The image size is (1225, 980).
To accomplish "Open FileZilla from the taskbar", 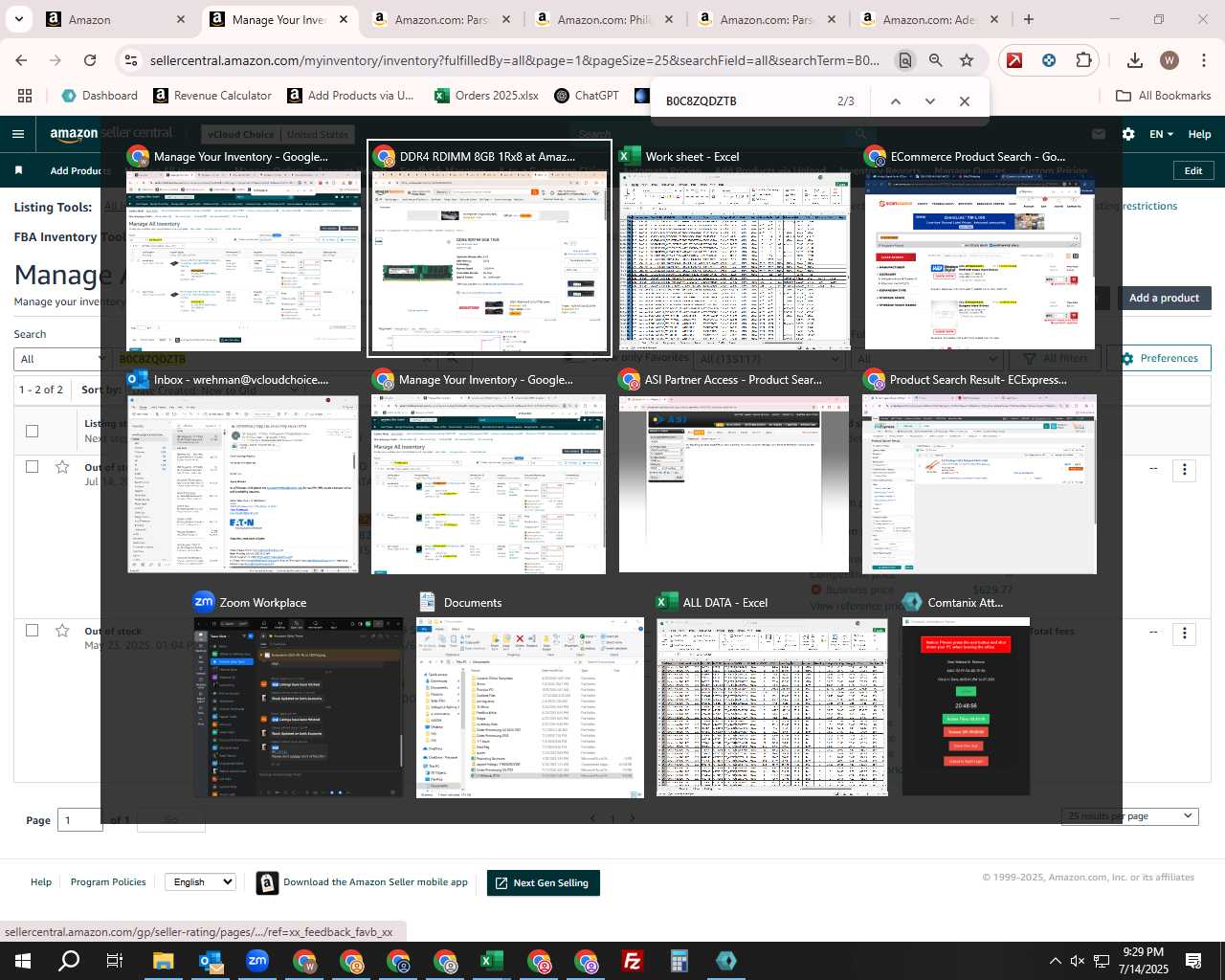I will pyautogui.click(x=633, y=961).
